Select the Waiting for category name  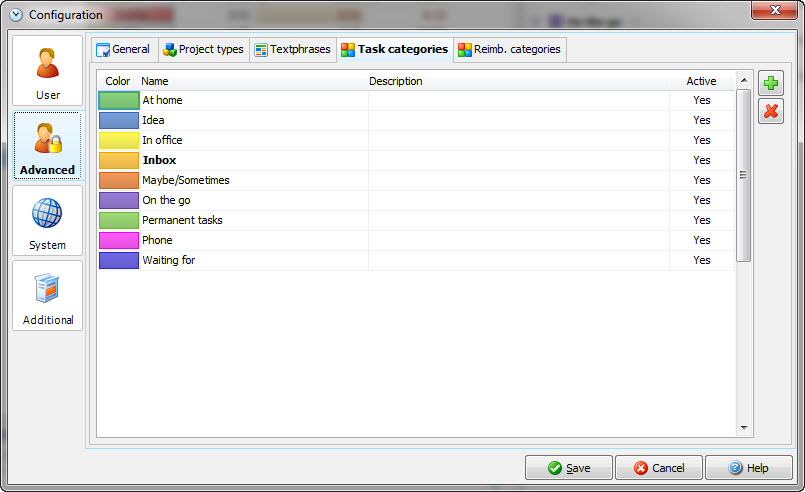[x=169, y=260]
